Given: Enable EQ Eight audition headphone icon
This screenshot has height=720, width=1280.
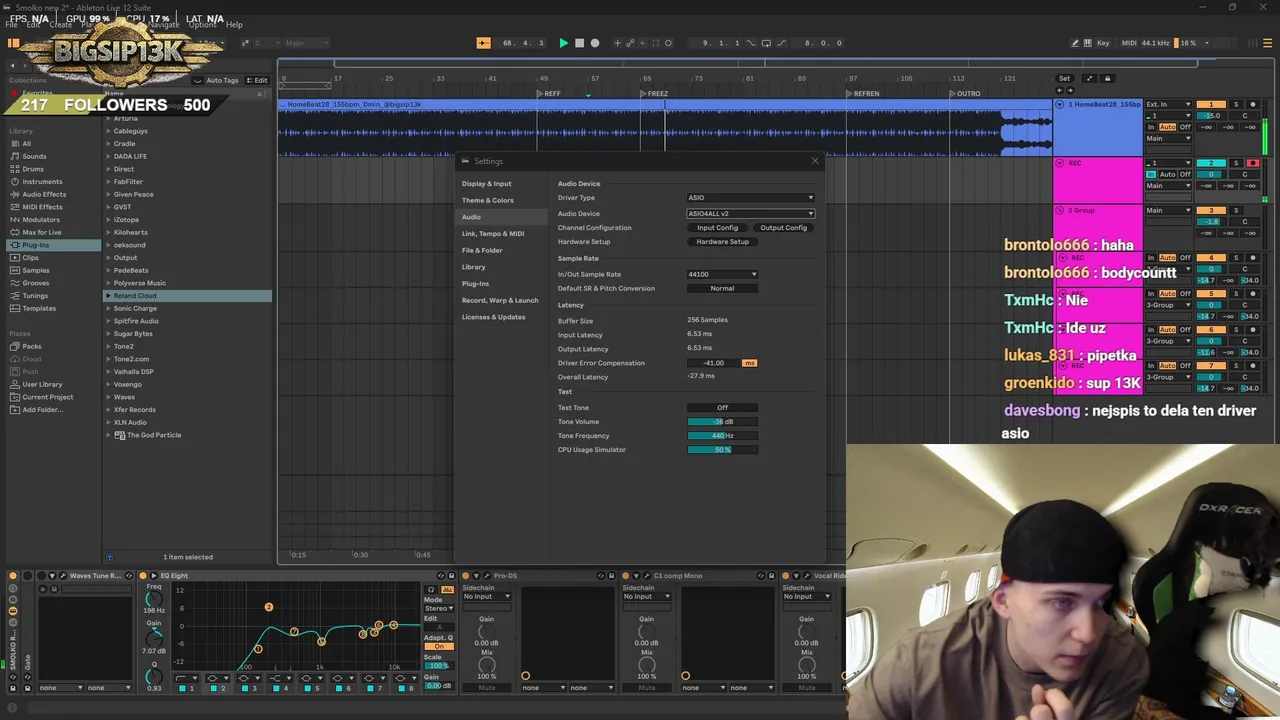Looking at the screenshot, I should (431, 589).
